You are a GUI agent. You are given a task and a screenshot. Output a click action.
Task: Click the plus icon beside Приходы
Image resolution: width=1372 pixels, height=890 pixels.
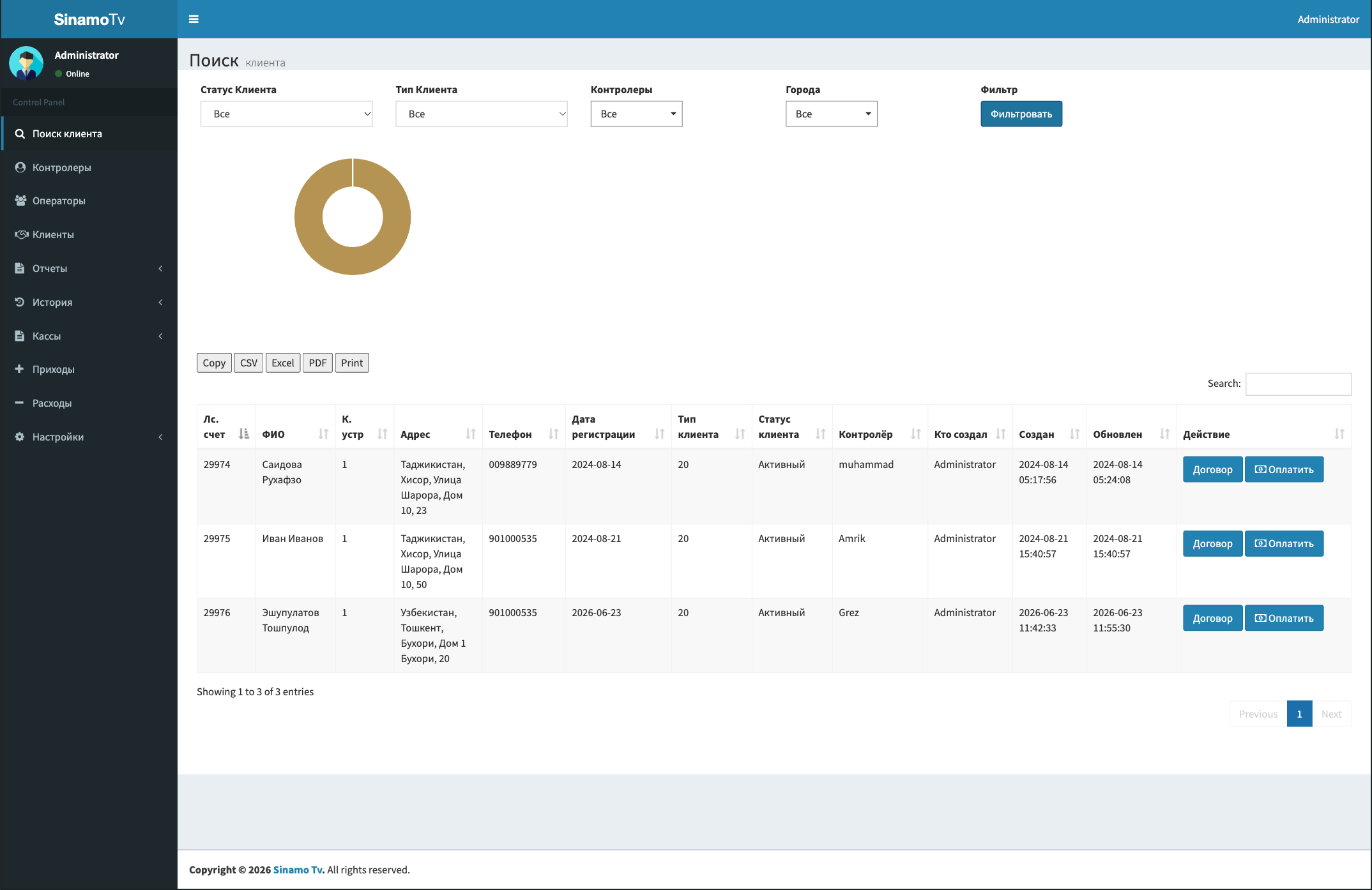pyautogui.click(x=19, y=369)
